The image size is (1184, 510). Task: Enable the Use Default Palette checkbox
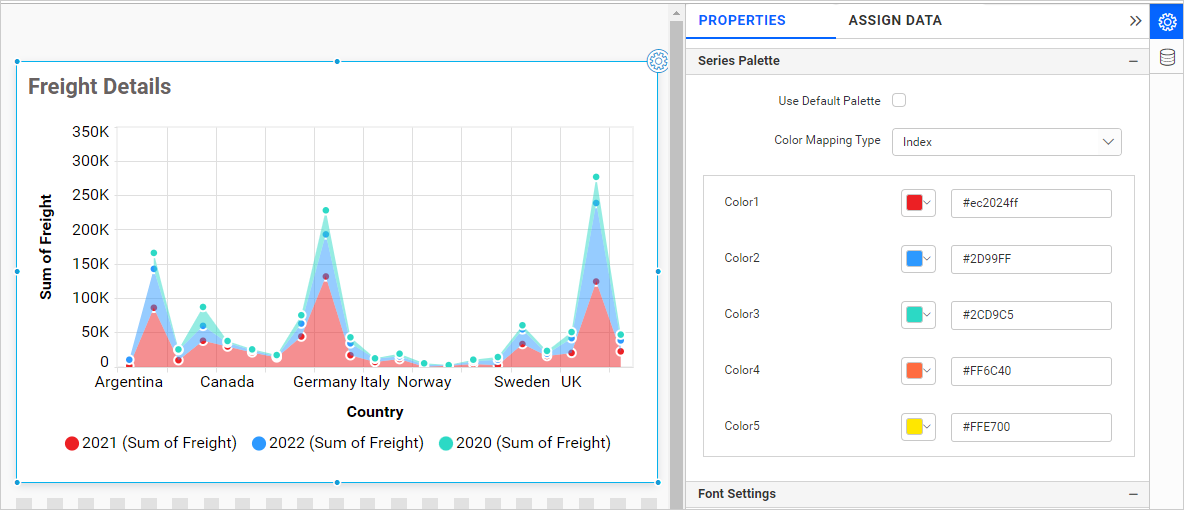point(899,100)
